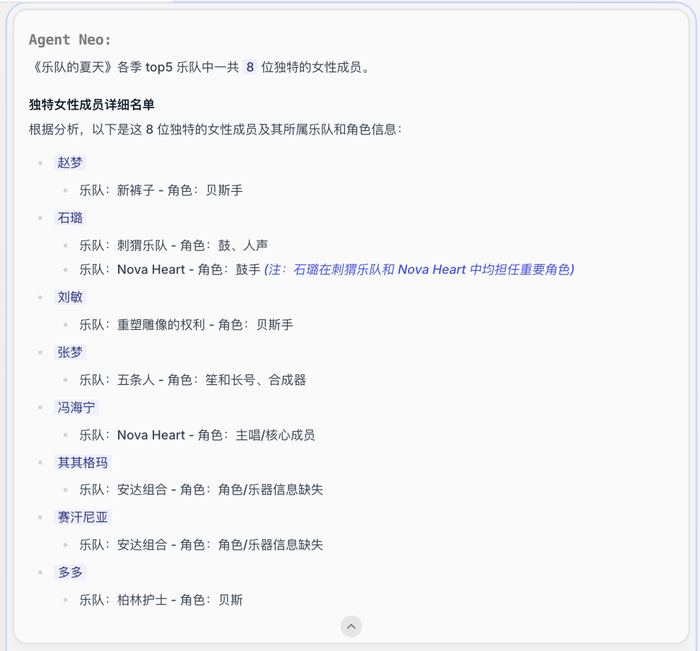Click the highlighted number 8 badge

tap(249, 67)
